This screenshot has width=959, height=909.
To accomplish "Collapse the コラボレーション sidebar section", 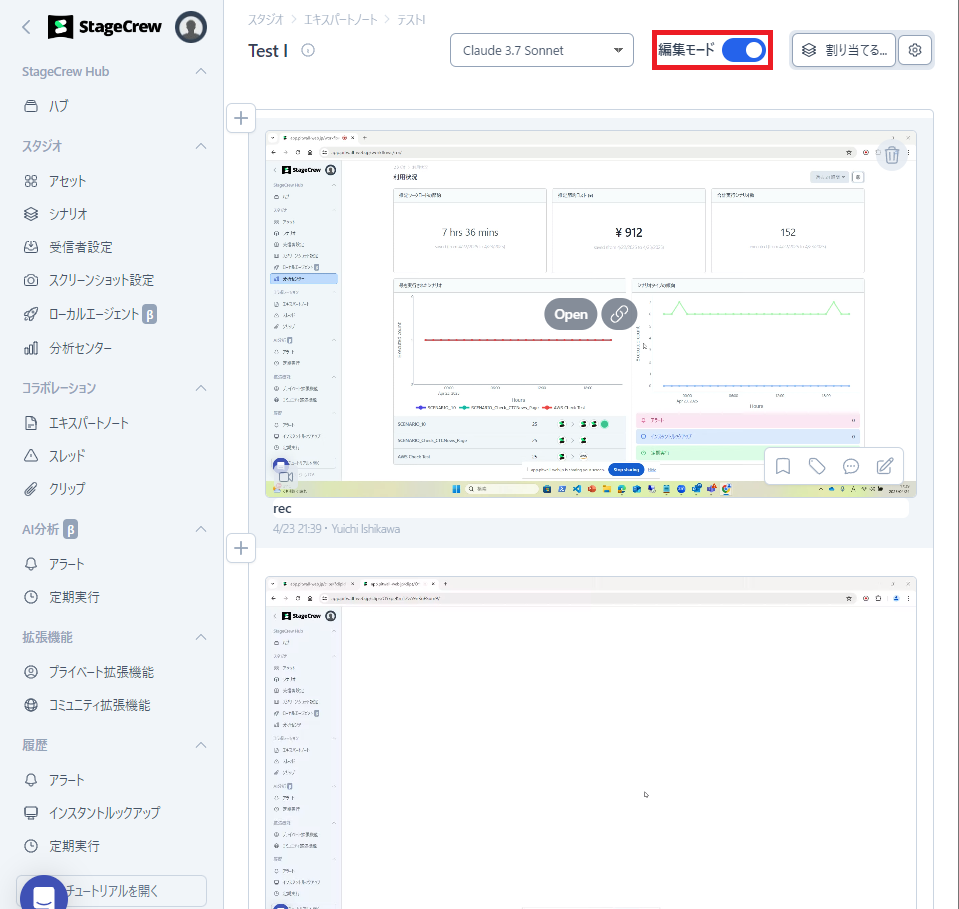I will (x=201, y=388).
